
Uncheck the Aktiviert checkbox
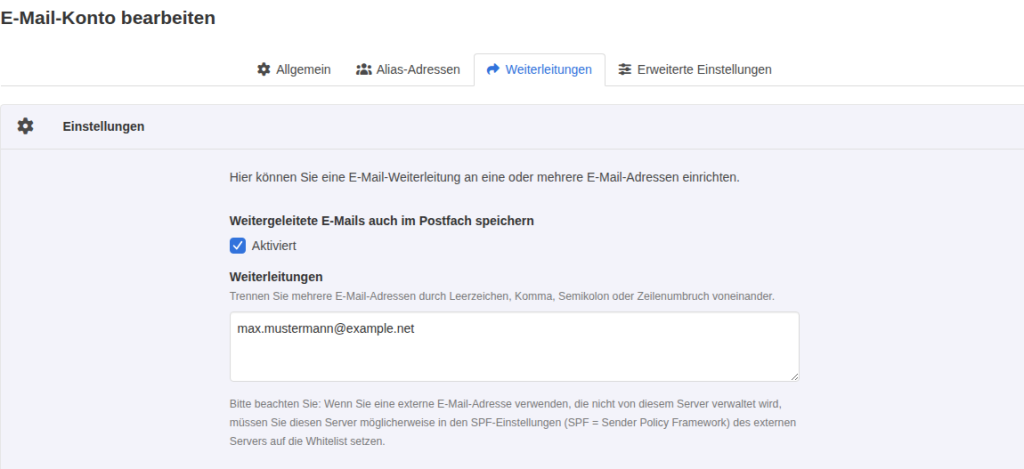(238, 246)
